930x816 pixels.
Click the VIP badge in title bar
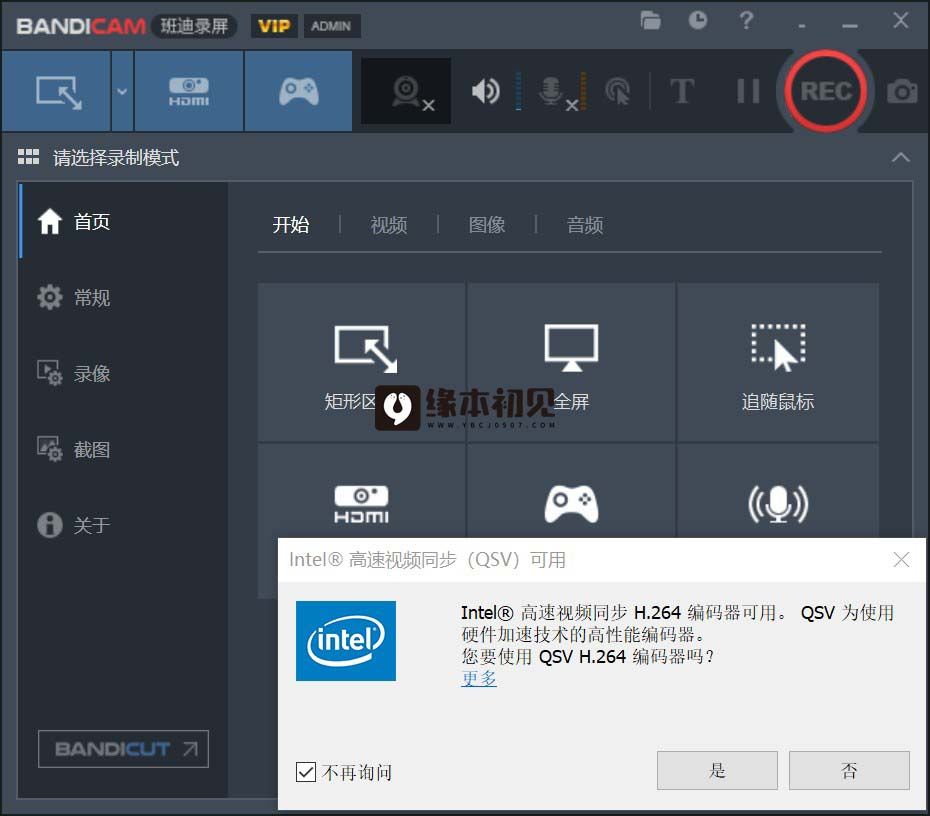(274, 26)
